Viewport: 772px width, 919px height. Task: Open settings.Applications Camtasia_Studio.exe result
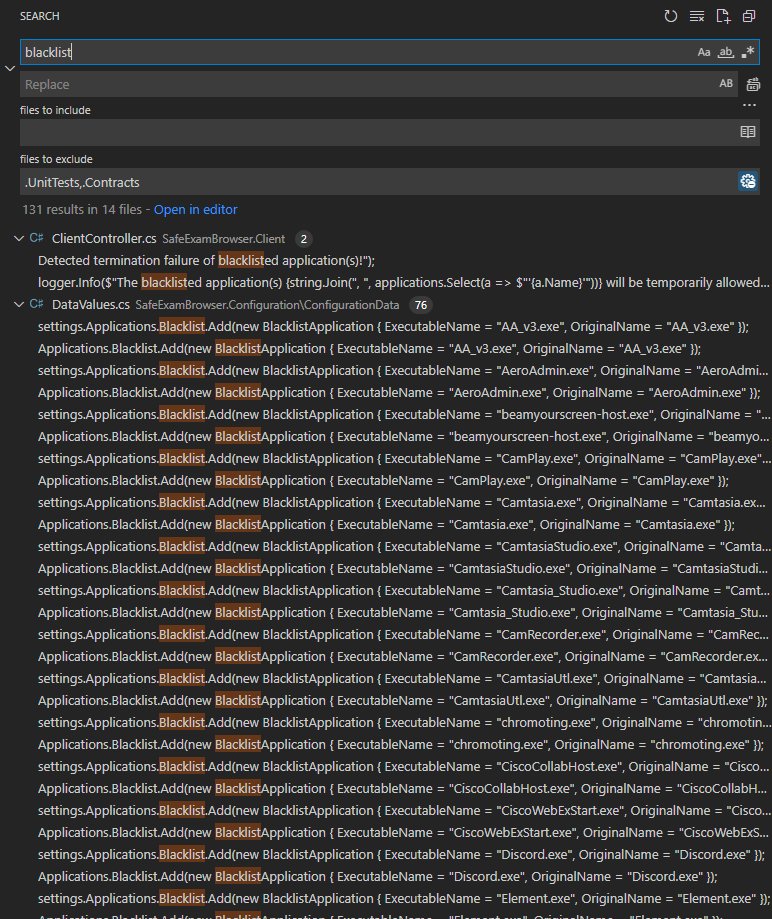pos(404,590)
